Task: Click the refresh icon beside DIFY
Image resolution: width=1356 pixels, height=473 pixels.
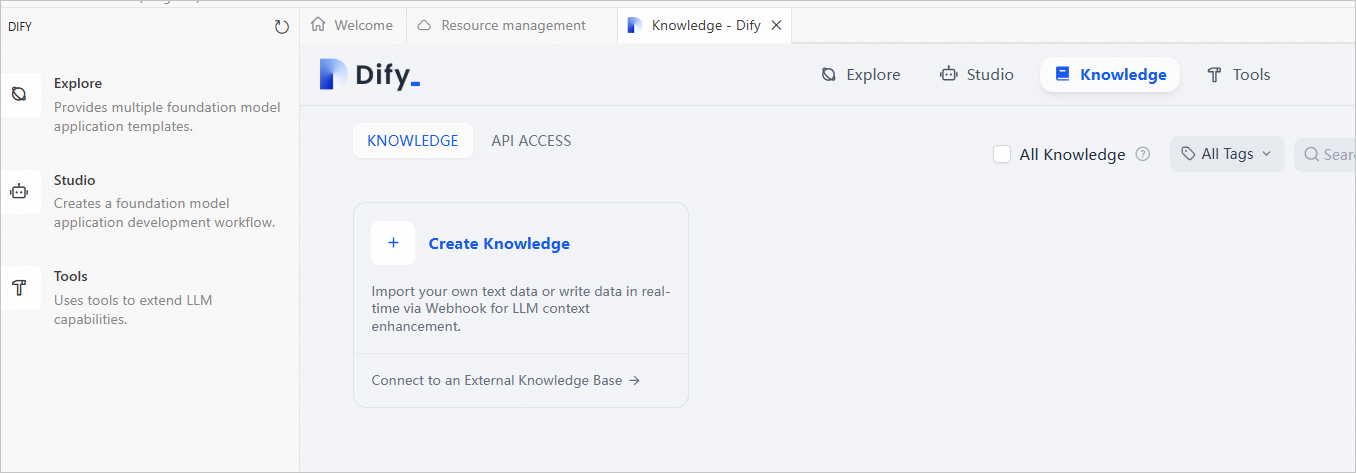Action: (x=282, y=27)
